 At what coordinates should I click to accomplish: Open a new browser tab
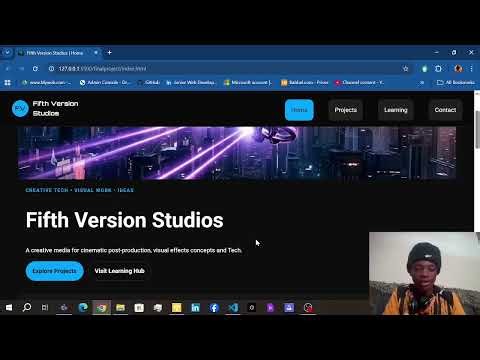pyautogui.click(x=109, y=53)
